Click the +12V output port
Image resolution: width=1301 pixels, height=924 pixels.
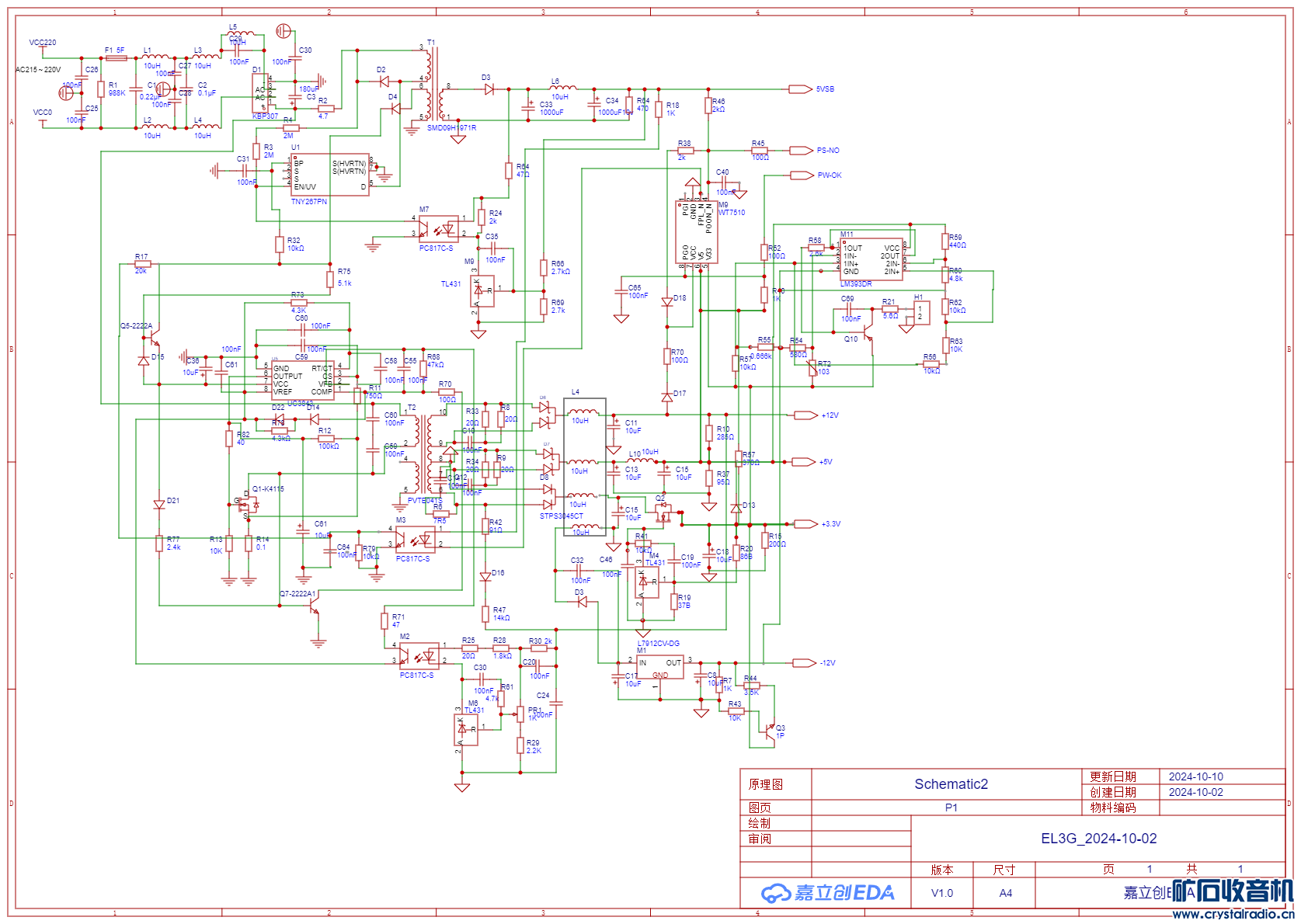[x=806, y=415]
